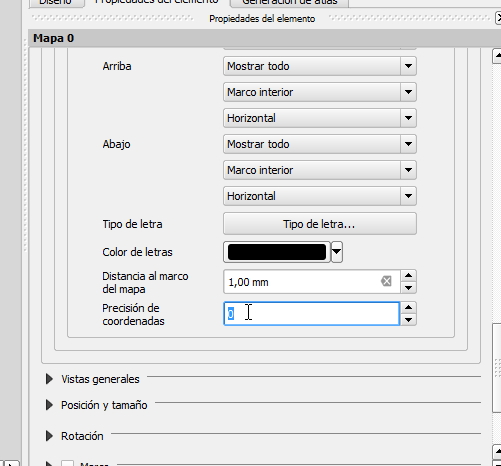Open the 'Color de letras' black color swatch
501x466 pixels.
tap(277, 252)
